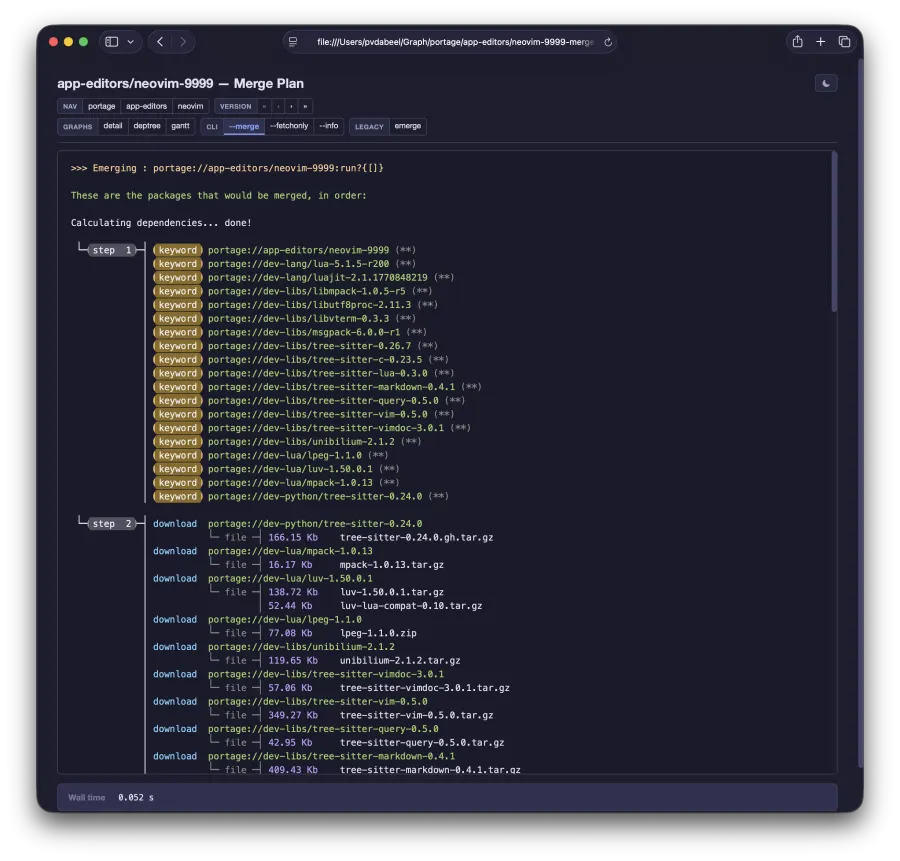Open a new tab with plus icon
Viewport: 900px width, 861px height.
[x=821, y=41]
